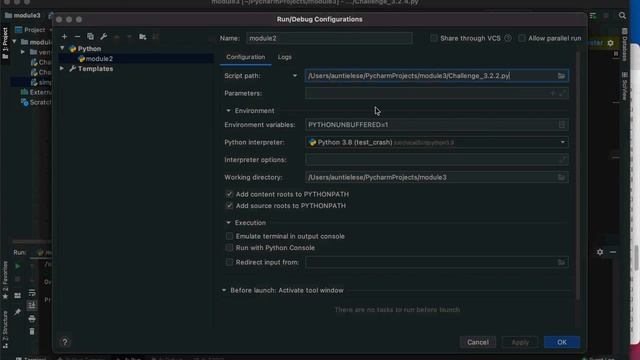Open Favorites side tab in main window
The image size is (640, 360).
click(x=5, y=281)
